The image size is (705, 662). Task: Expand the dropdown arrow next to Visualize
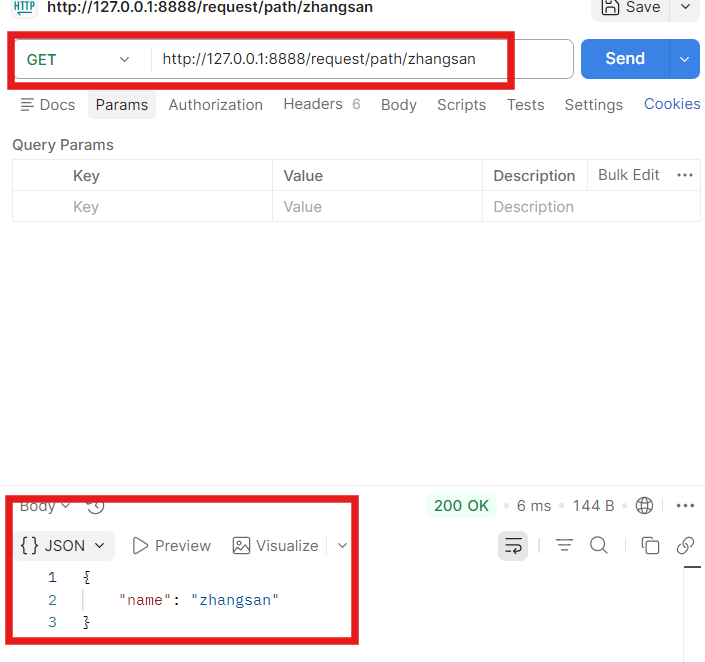click(343, 546)
